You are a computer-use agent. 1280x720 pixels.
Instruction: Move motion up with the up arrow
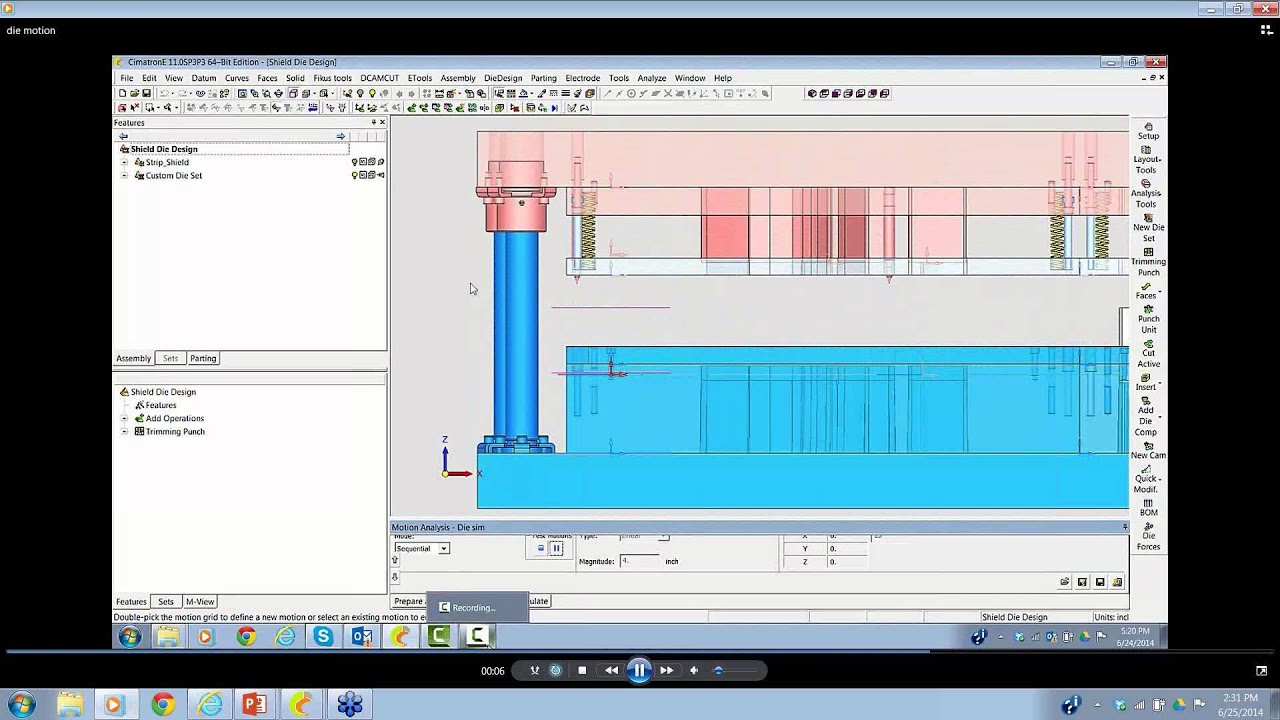pos(395,561)
